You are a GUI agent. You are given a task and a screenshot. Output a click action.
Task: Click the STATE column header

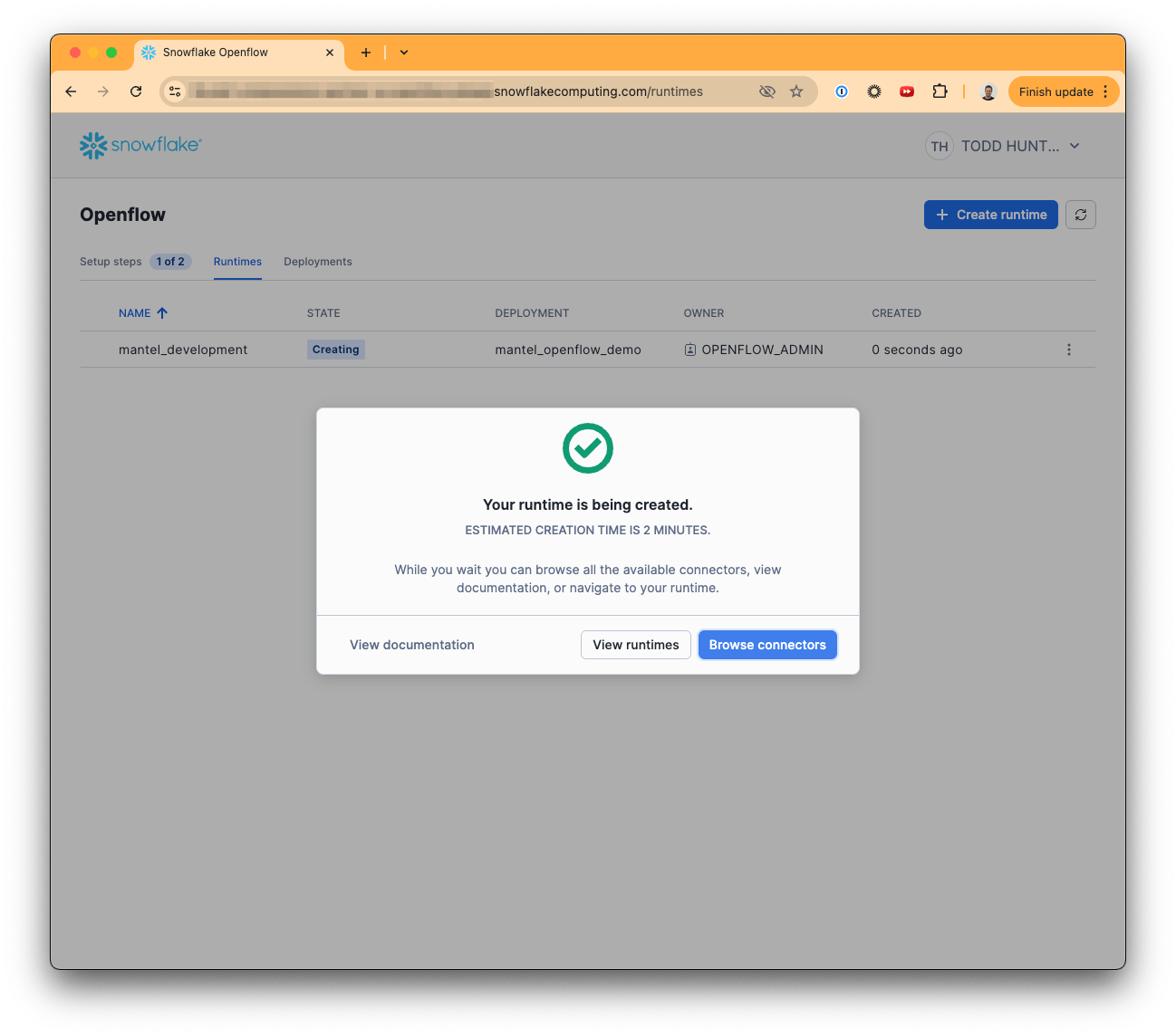point(323,313)
